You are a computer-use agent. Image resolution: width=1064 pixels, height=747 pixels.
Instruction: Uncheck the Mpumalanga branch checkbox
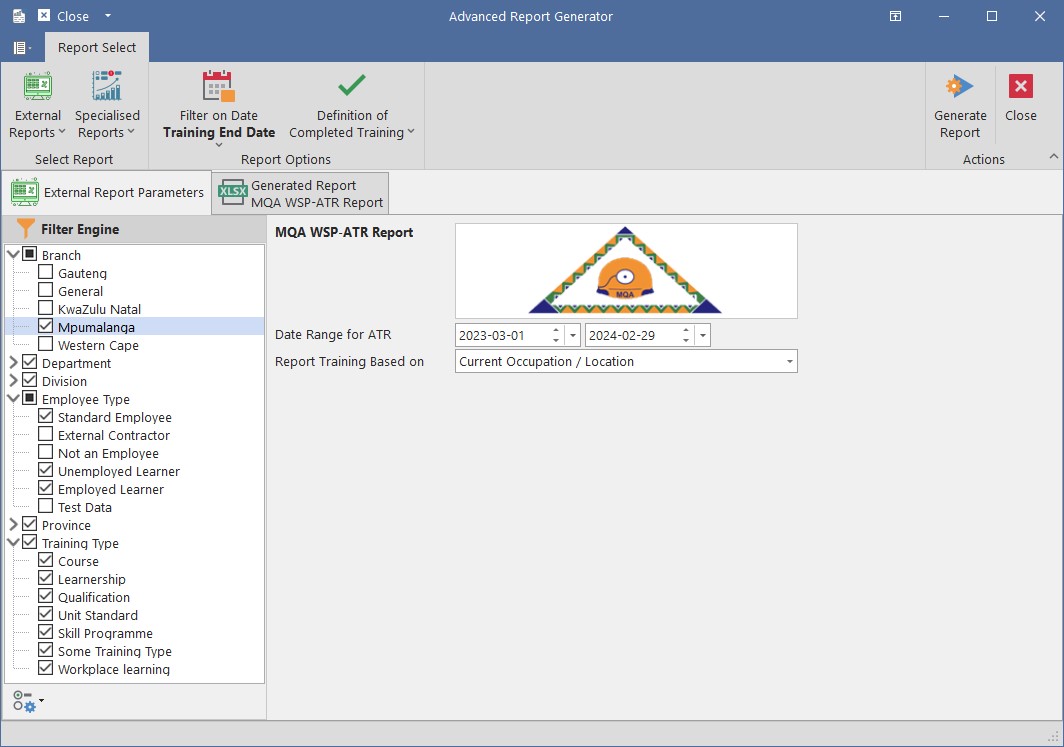pos(45,326)
